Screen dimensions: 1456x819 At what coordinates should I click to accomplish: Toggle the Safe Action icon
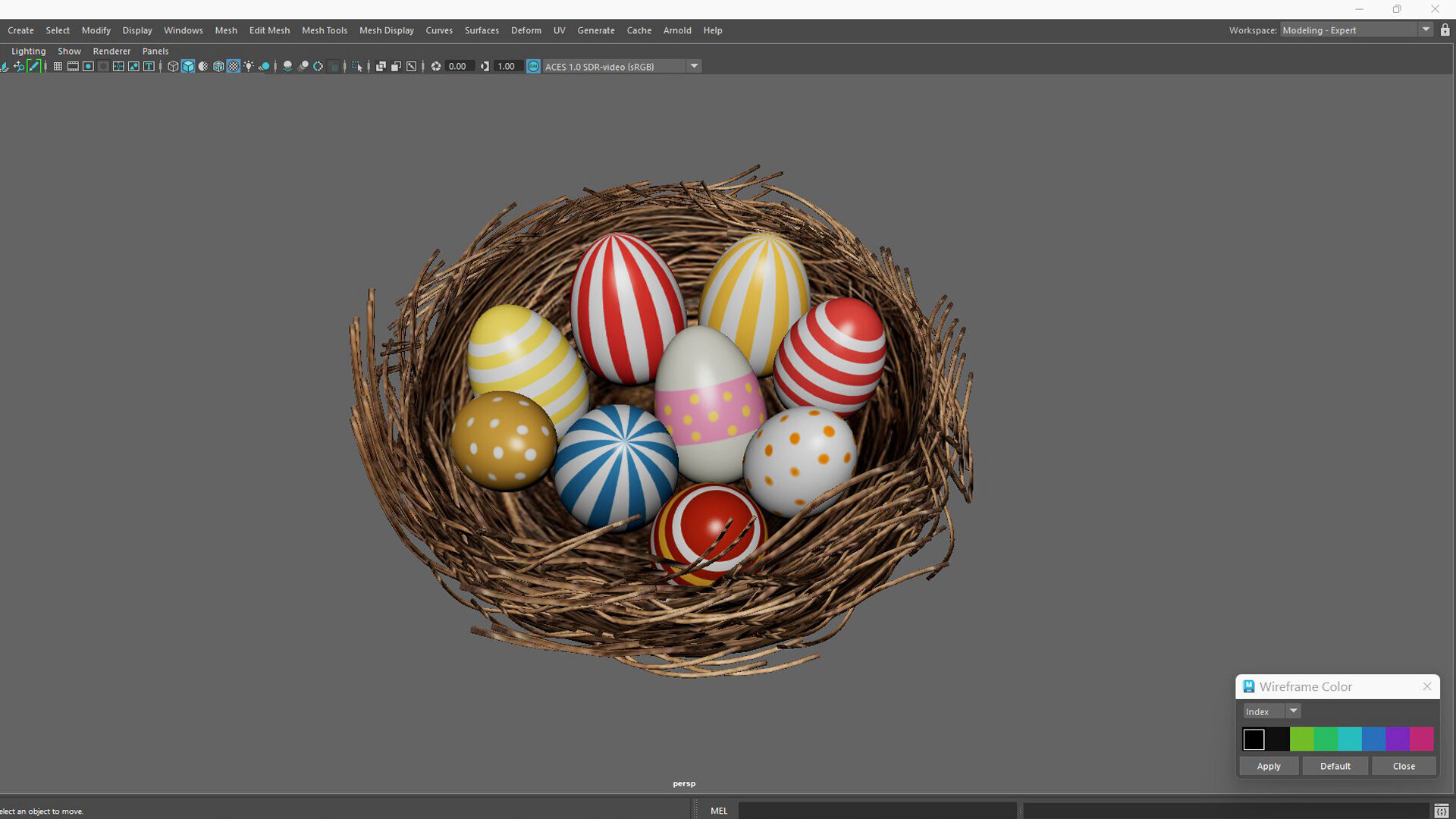click(133, 66)
